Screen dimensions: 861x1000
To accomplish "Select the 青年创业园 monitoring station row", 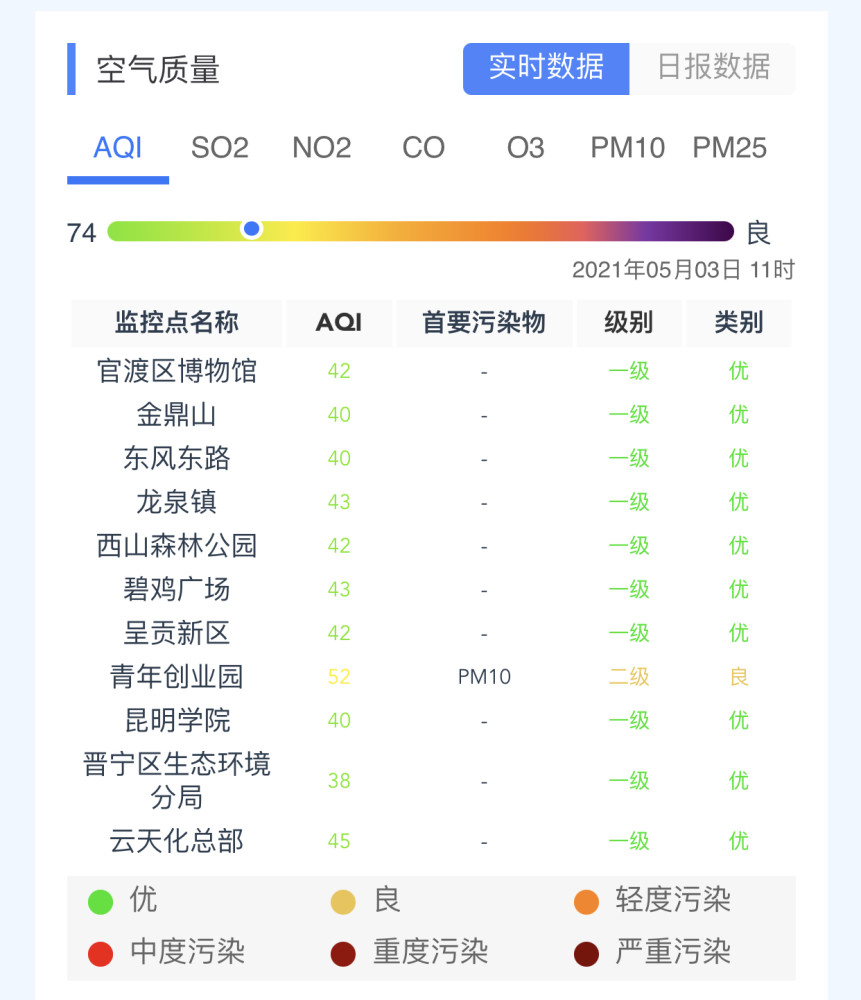I will 431,677.
